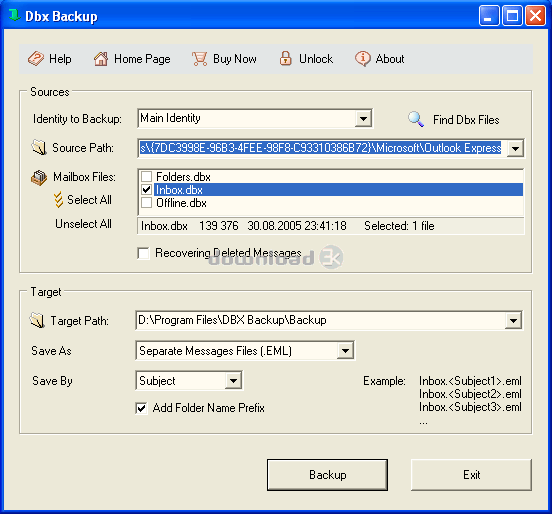Screen dimensions: 552x514
Task: Click the Buy Now shopping cart icon
Action: [x=200, y=59]
